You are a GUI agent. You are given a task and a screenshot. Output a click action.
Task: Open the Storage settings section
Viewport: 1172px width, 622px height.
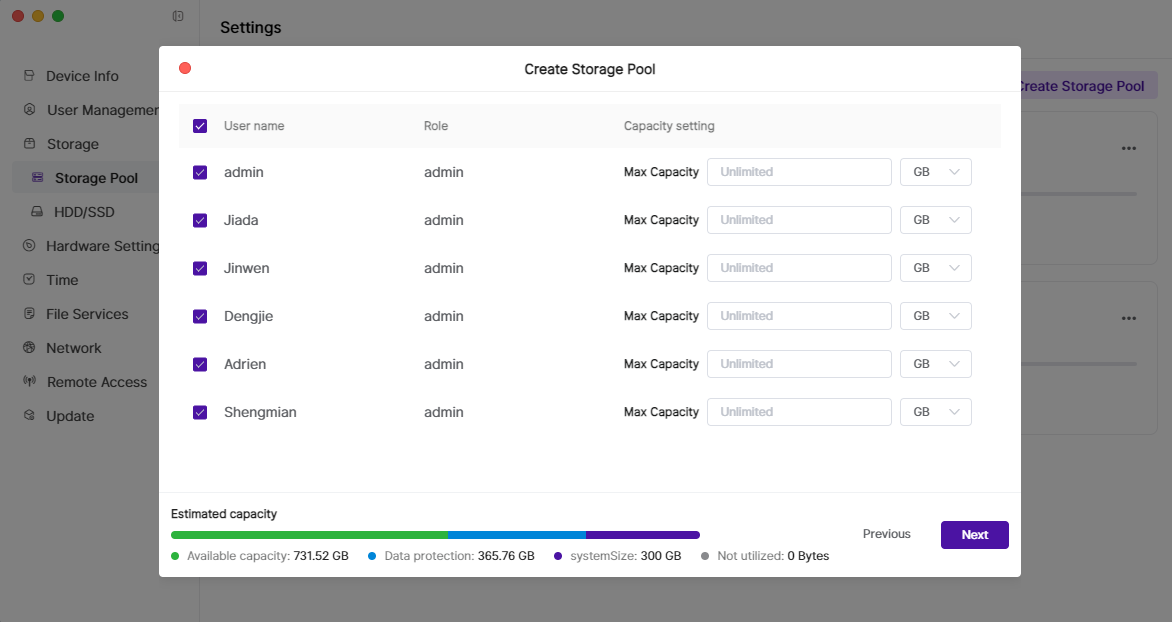(x=73, y=144)
